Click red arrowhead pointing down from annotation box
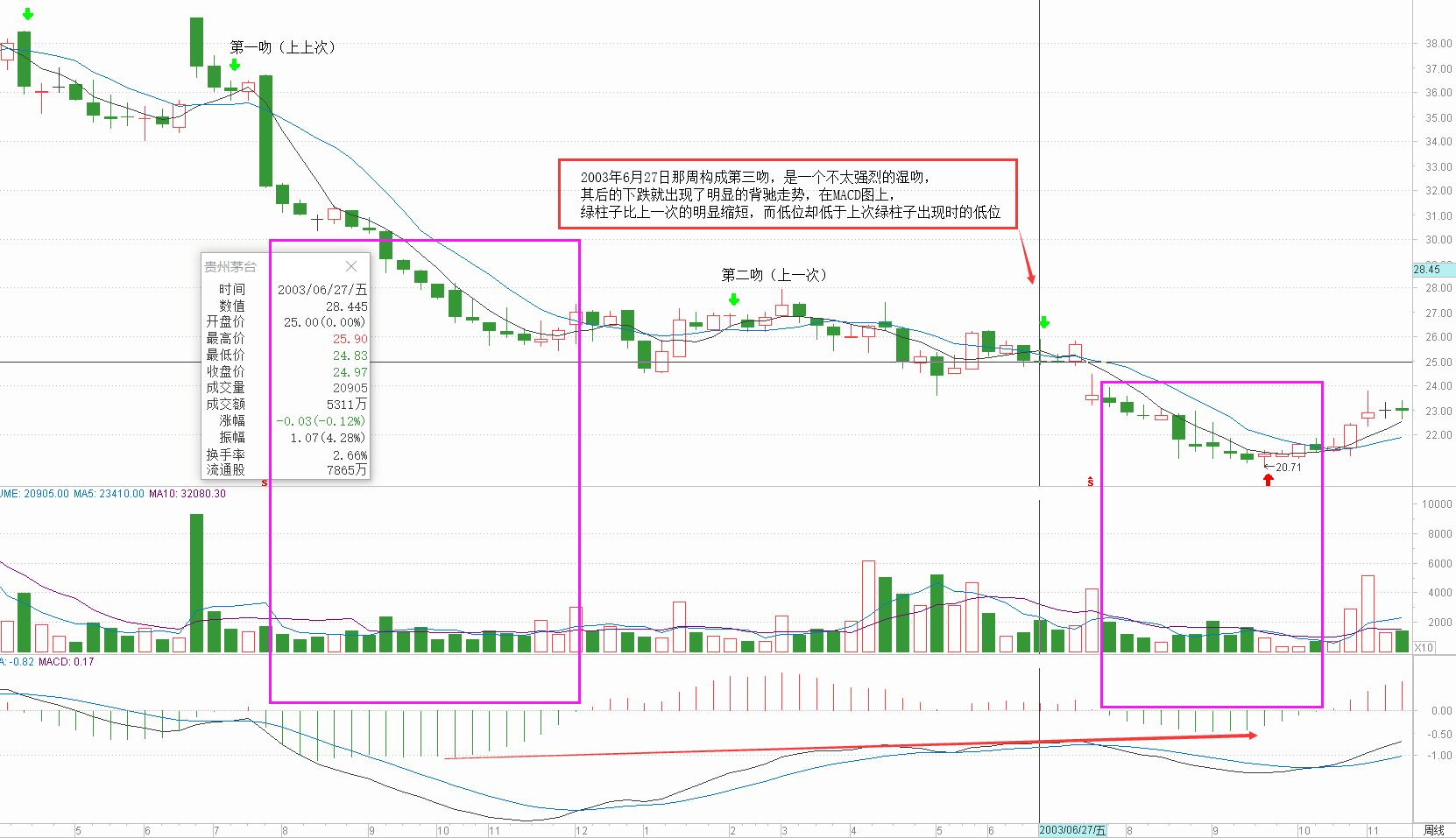The width and height of the screenshot is (1456, 838). pos(1031,278)
